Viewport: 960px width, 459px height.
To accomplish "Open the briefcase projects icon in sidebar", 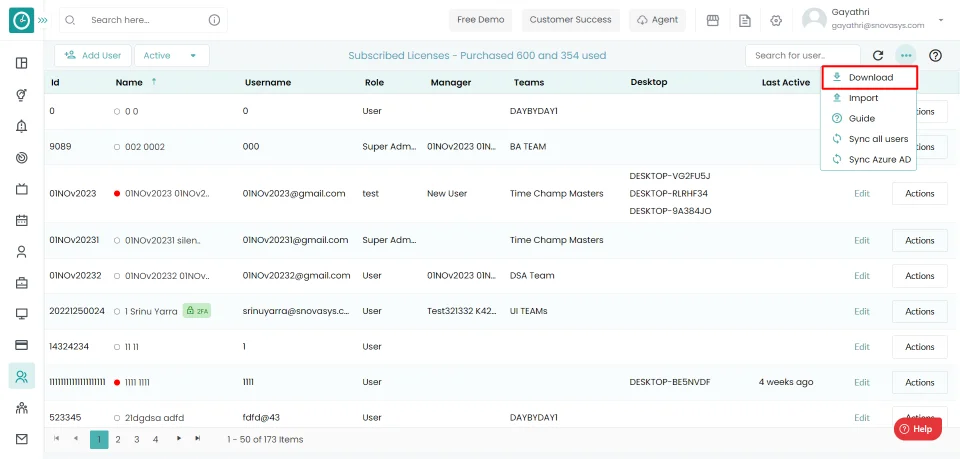I will click(21, 283).
